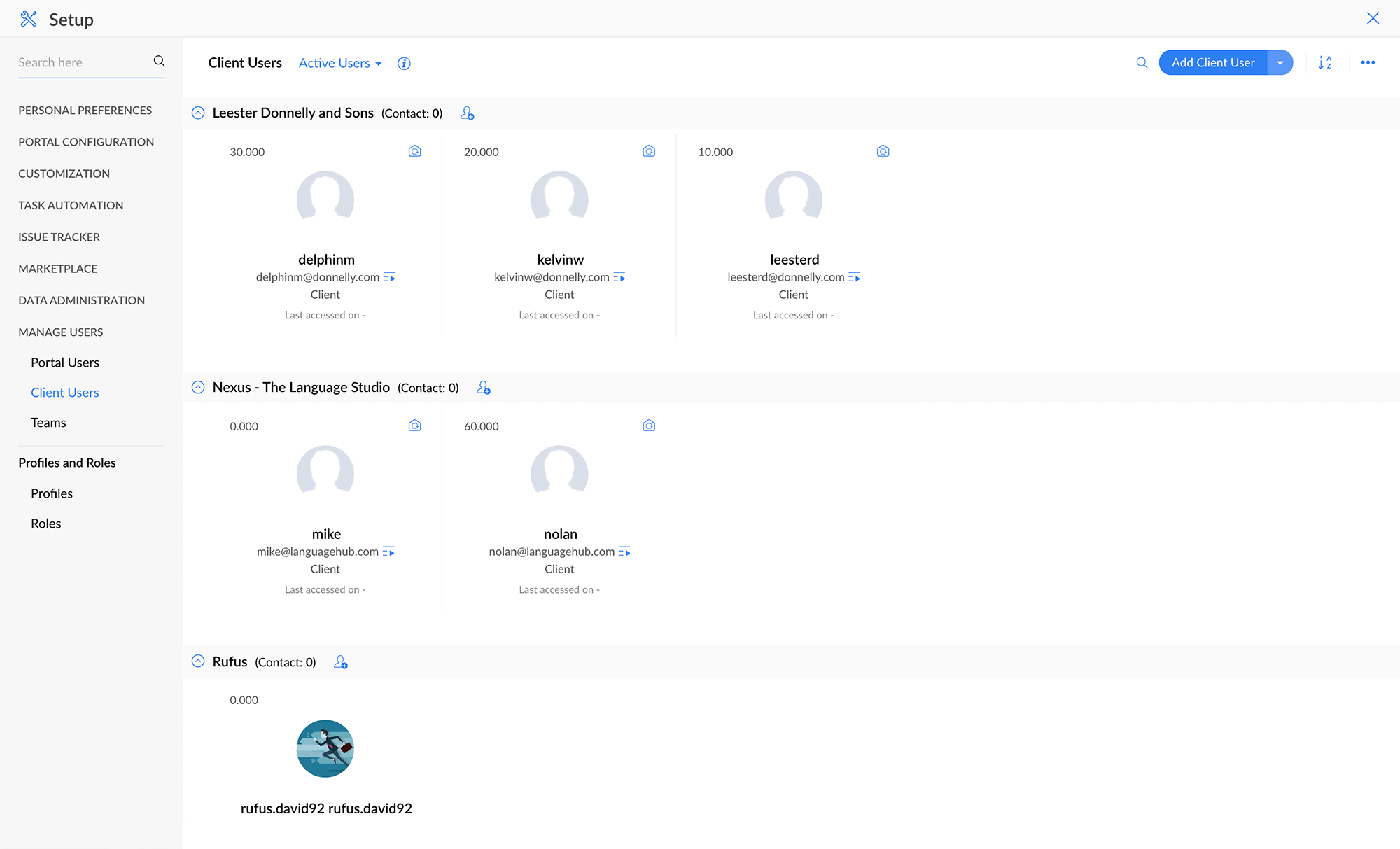This screenshot has width=1400, height=849.
Task: Collapse the Rufus client group
Action: coord(198,661)
